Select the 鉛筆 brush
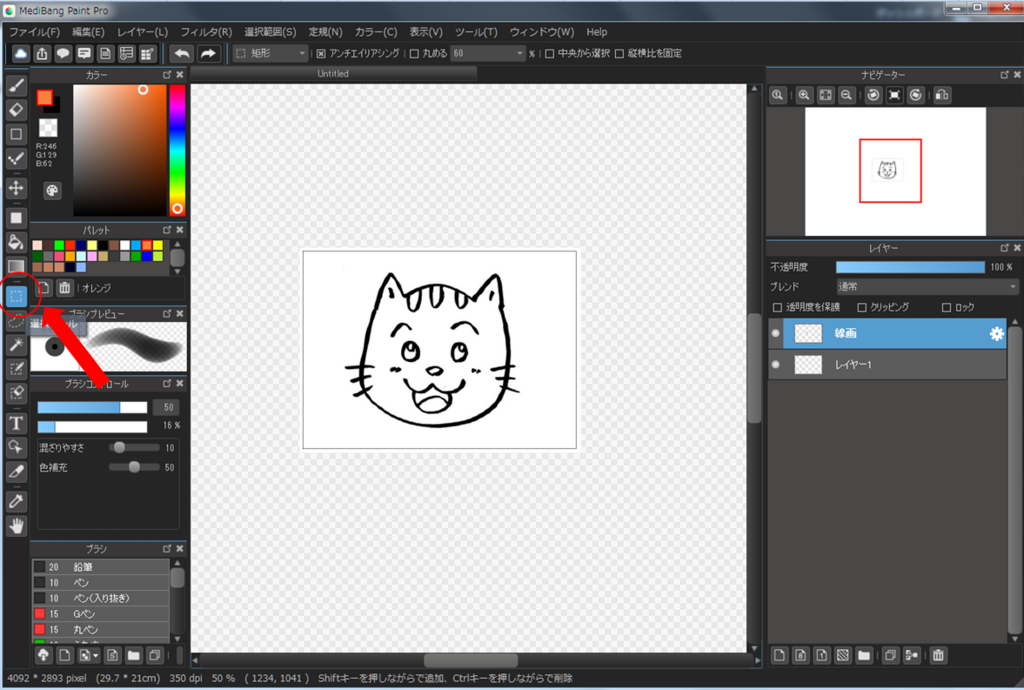The image size is (1024, 690). click(101, 567)
